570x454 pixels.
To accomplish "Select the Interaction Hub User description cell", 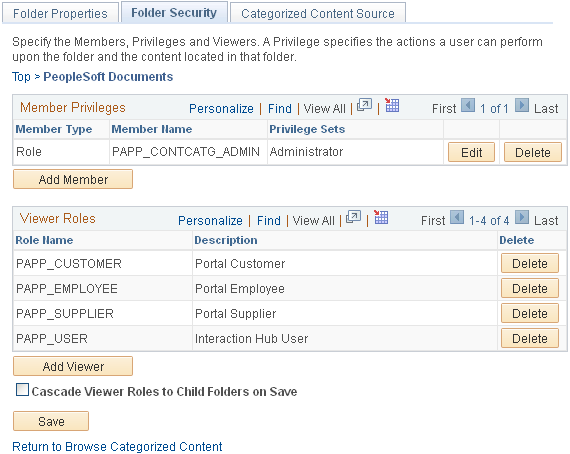I will pyautogui.click(x=345, y=338).
